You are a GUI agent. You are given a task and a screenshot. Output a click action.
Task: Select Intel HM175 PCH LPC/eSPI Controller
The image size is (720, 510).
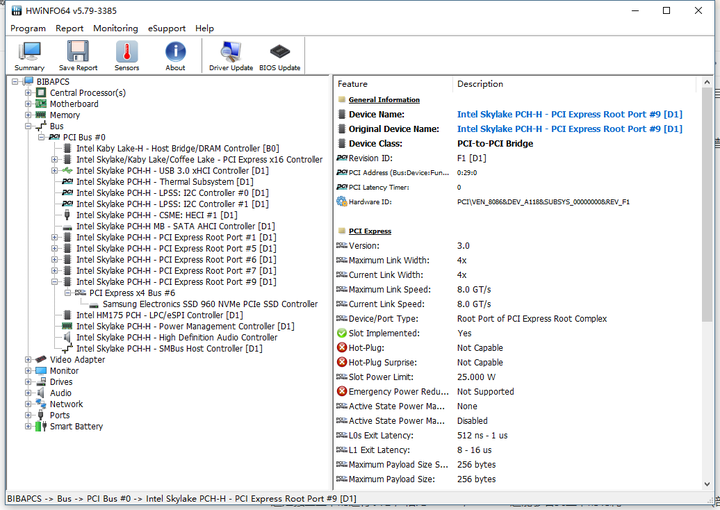point(160,315)
